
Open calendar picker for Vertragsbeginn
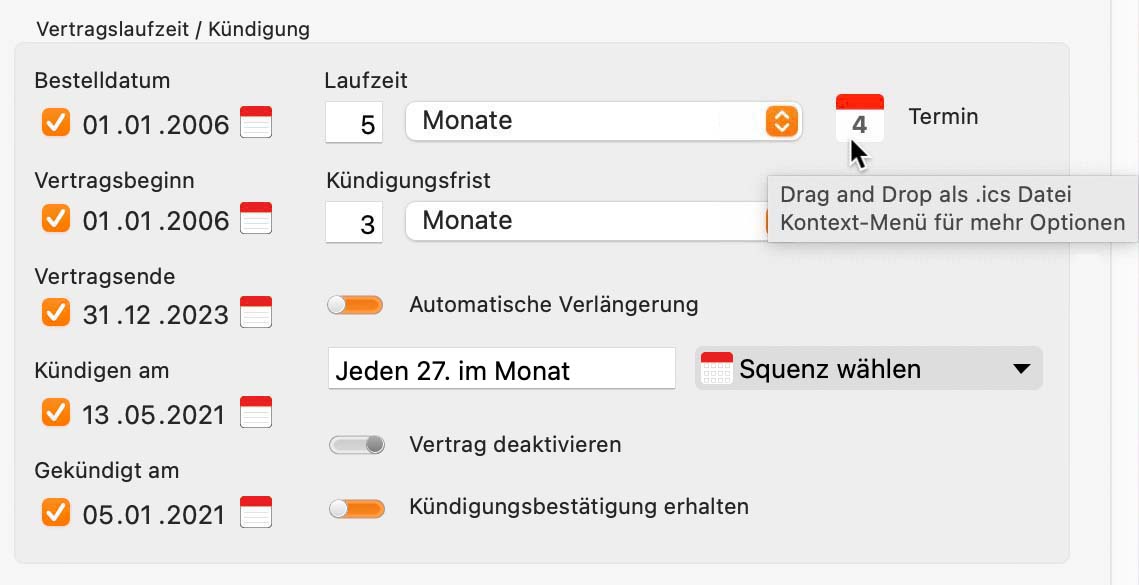point(256,218)
